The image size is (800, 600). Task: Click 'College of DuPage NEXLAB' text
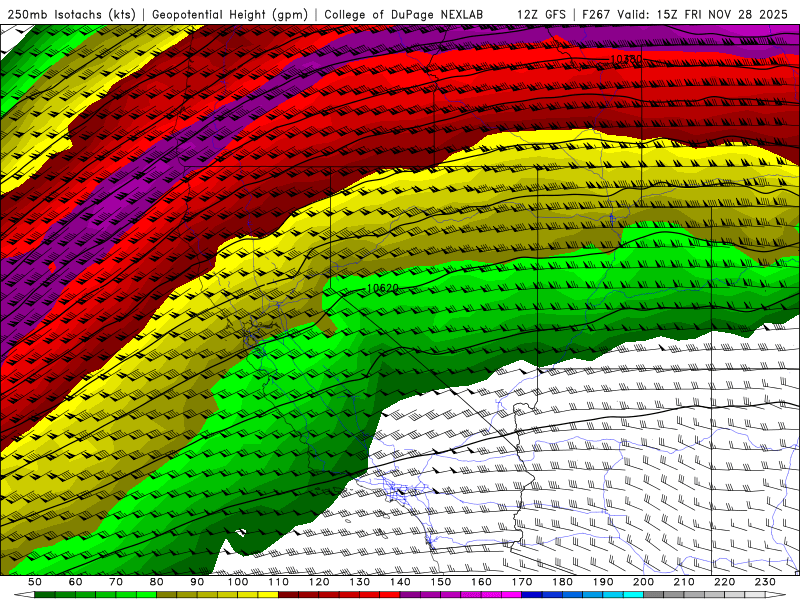click(x=403, y=15)
